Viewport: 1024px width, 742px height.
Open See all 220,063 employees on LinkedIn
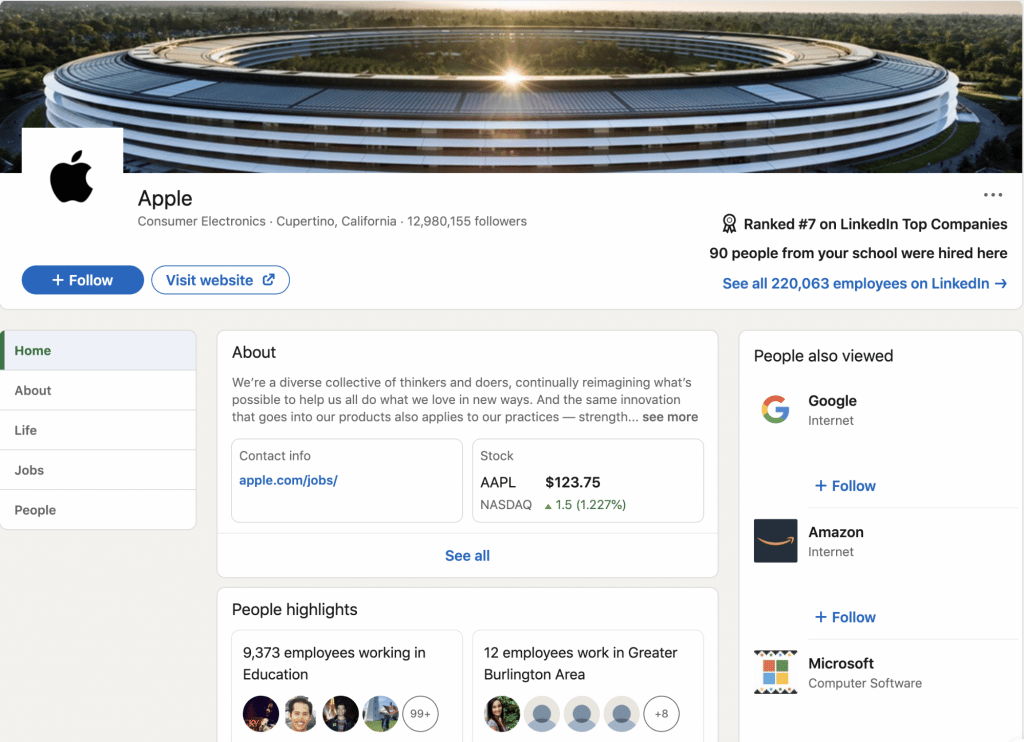865,283
